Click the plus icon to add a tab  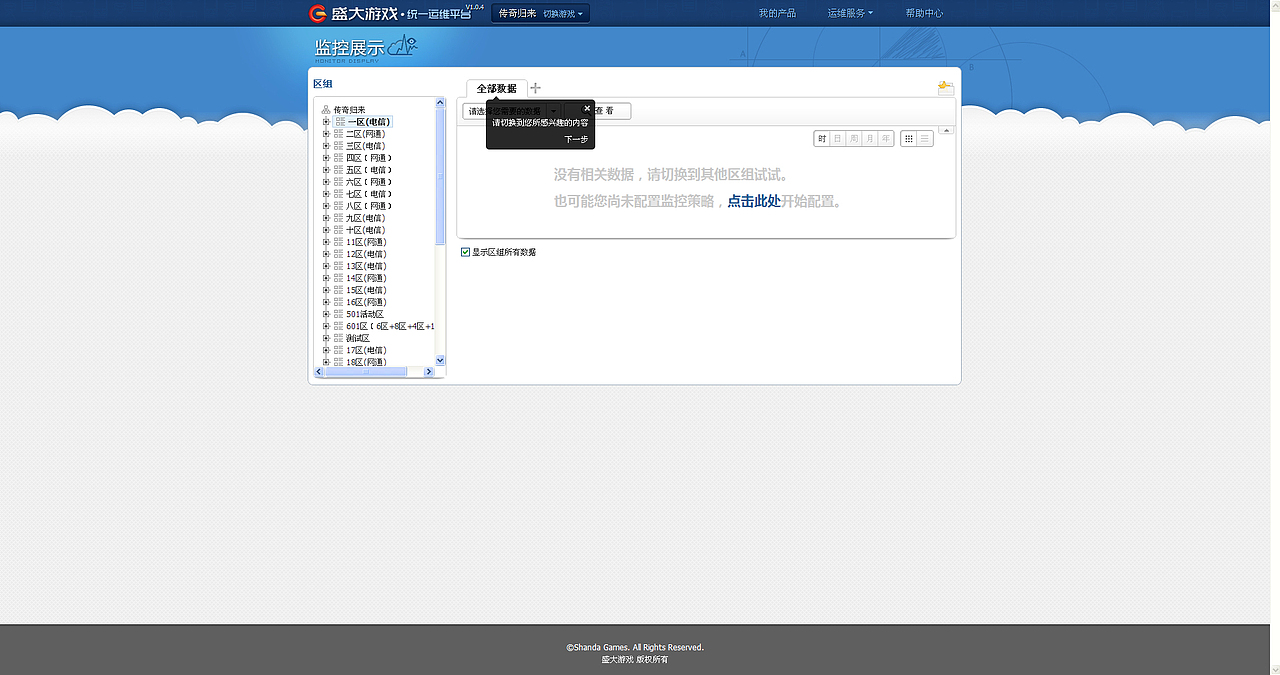click(x=535, y=88)
